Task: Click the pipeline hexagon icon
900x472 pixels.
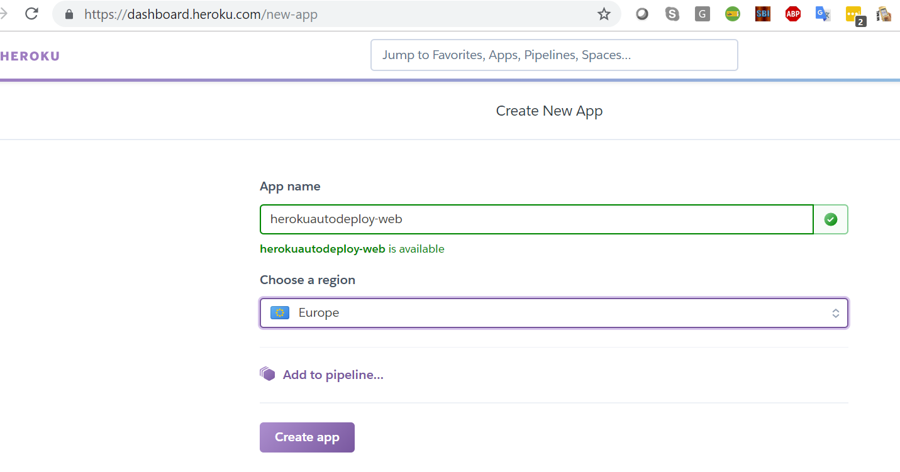Action: (267, 374)
